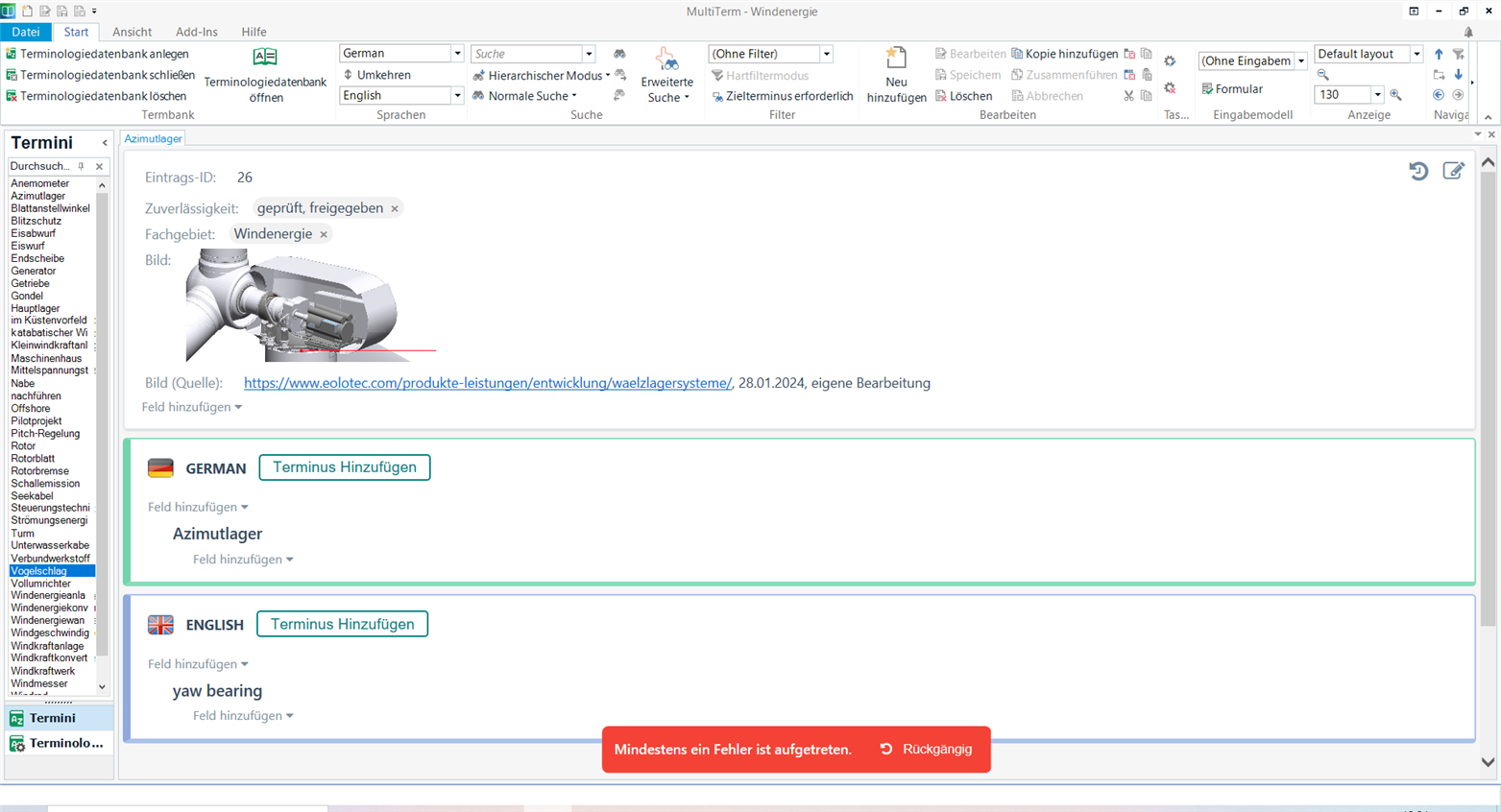Click Terminologiedatenbank löschen in the ribbon

pyautogui.click(x=96, y=96)
